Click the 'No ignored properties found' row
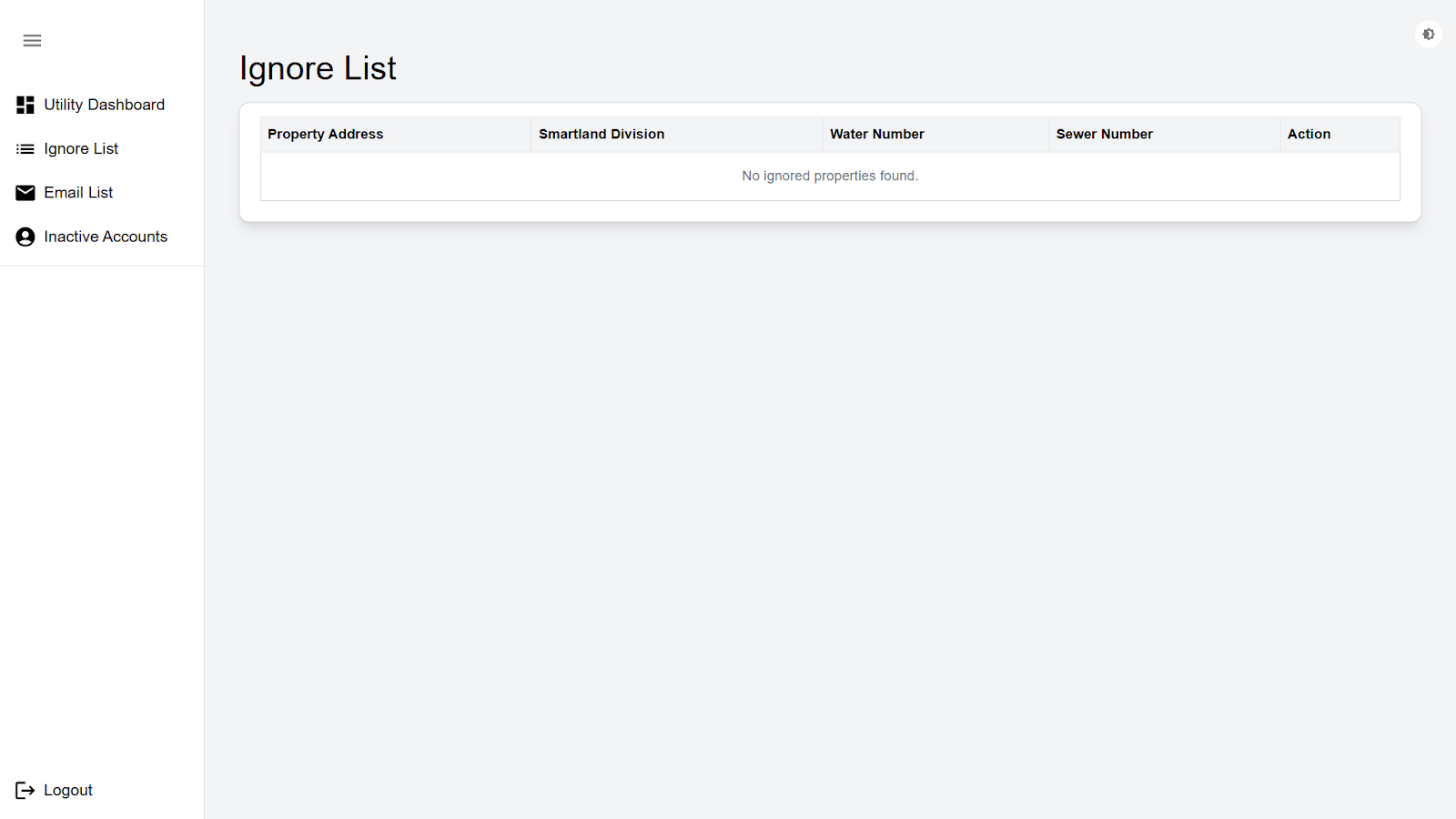 click(830, 177)
